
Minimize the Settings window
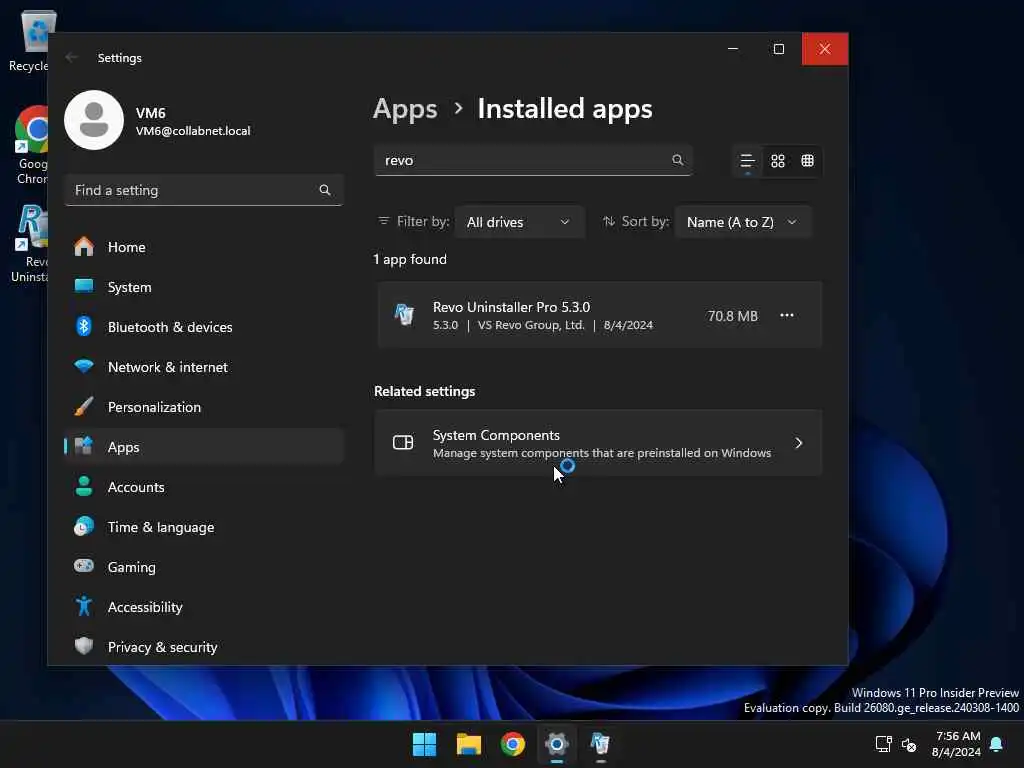[x=733, y=49]
